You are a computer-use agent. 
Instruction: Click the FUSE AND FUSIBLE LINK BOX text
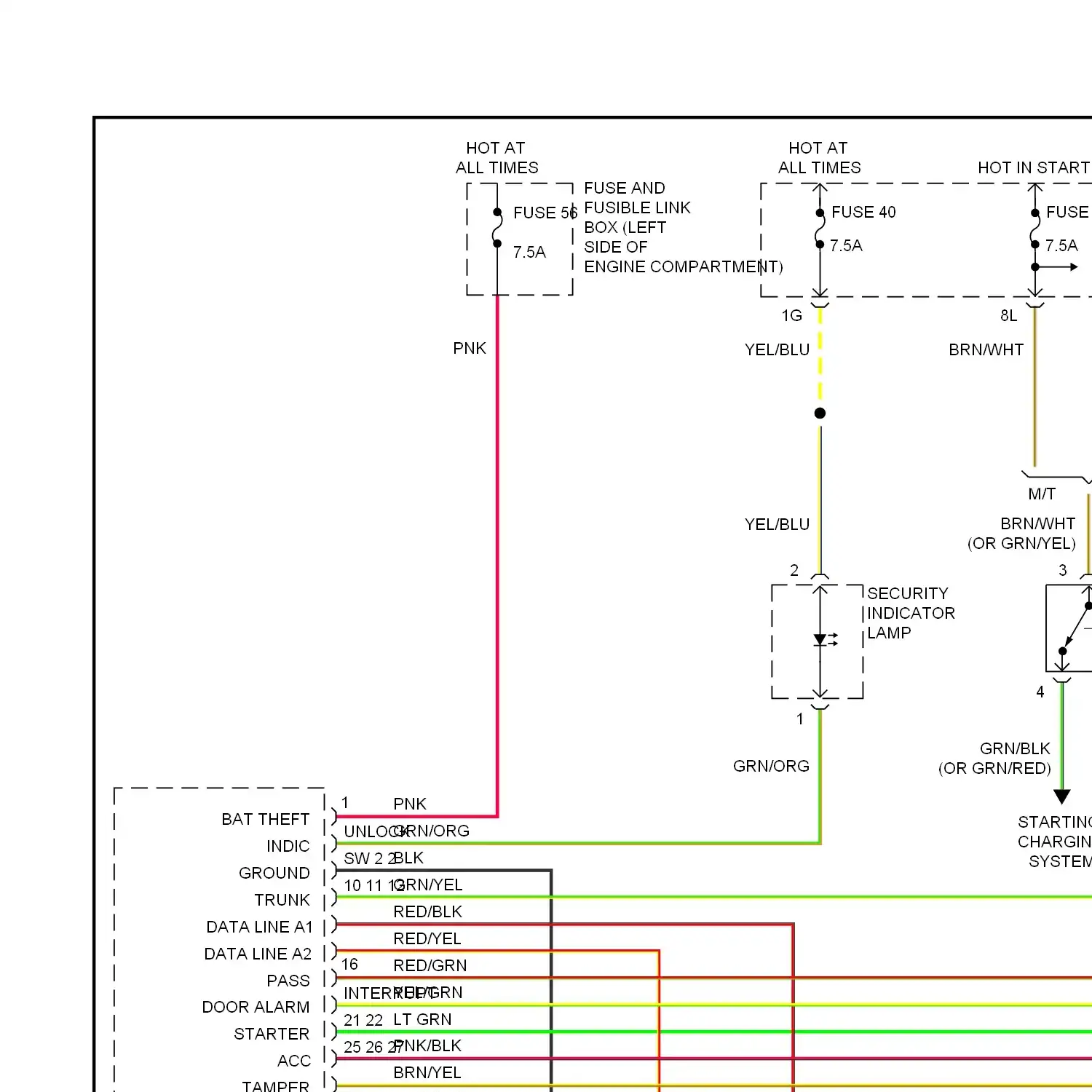pos(637,207)
